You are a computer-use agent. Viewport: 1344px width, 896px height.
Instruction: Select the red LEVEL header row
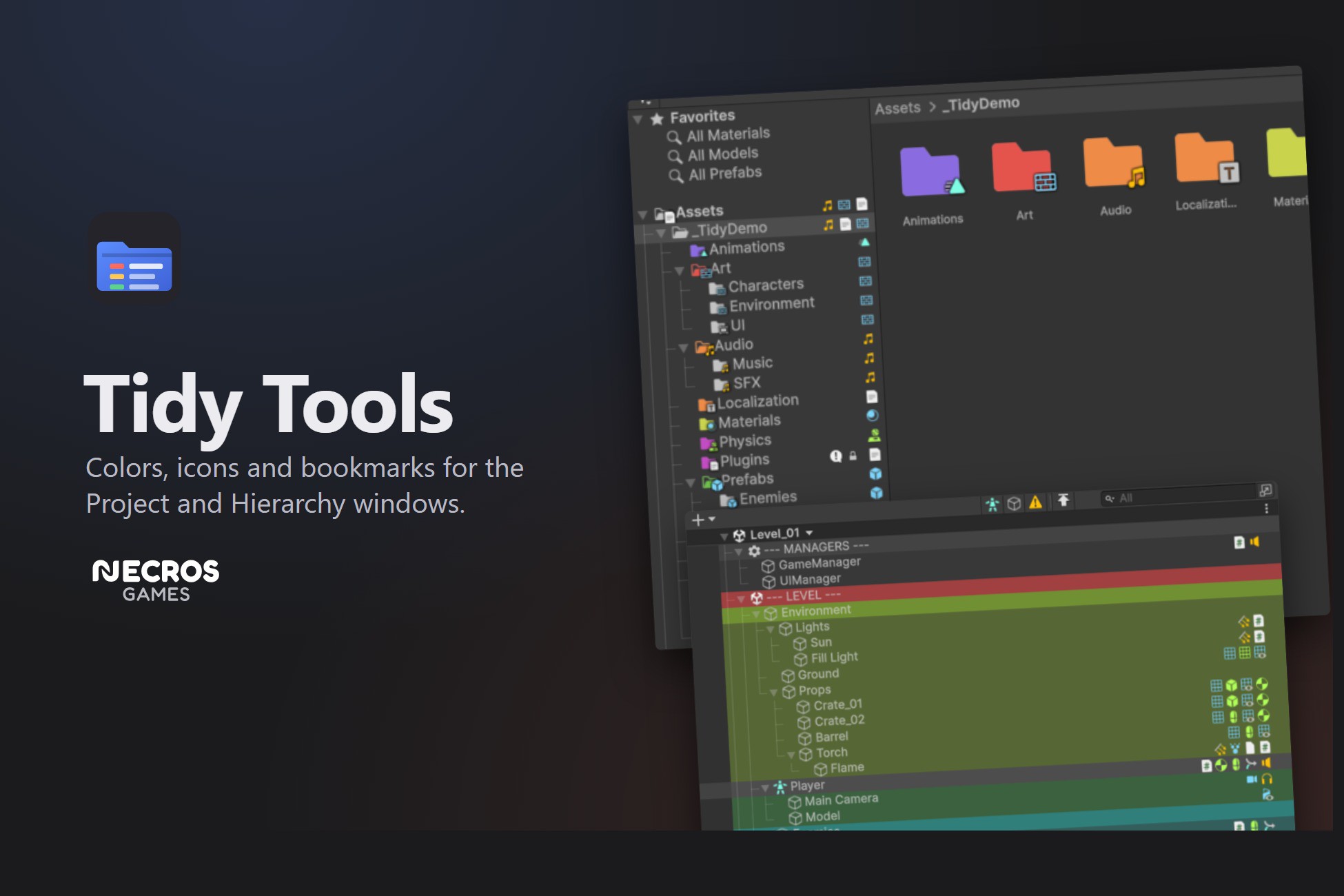(x=1001, y=586)
